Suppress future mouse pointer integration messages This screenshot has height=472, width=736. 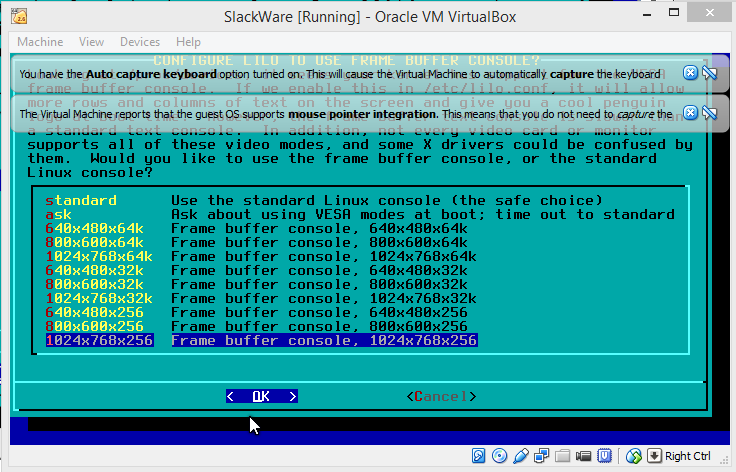pos(709,113)
